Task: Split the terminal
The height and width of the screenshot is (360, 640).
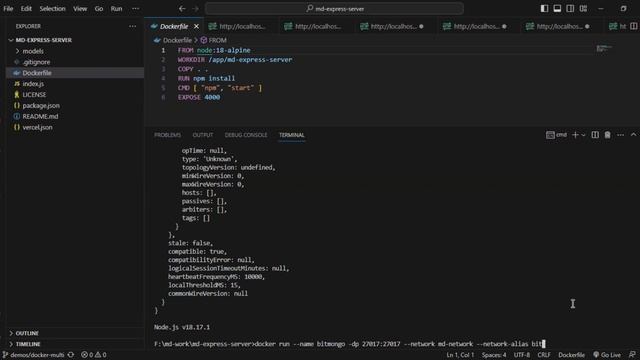Action: point(595,135)
